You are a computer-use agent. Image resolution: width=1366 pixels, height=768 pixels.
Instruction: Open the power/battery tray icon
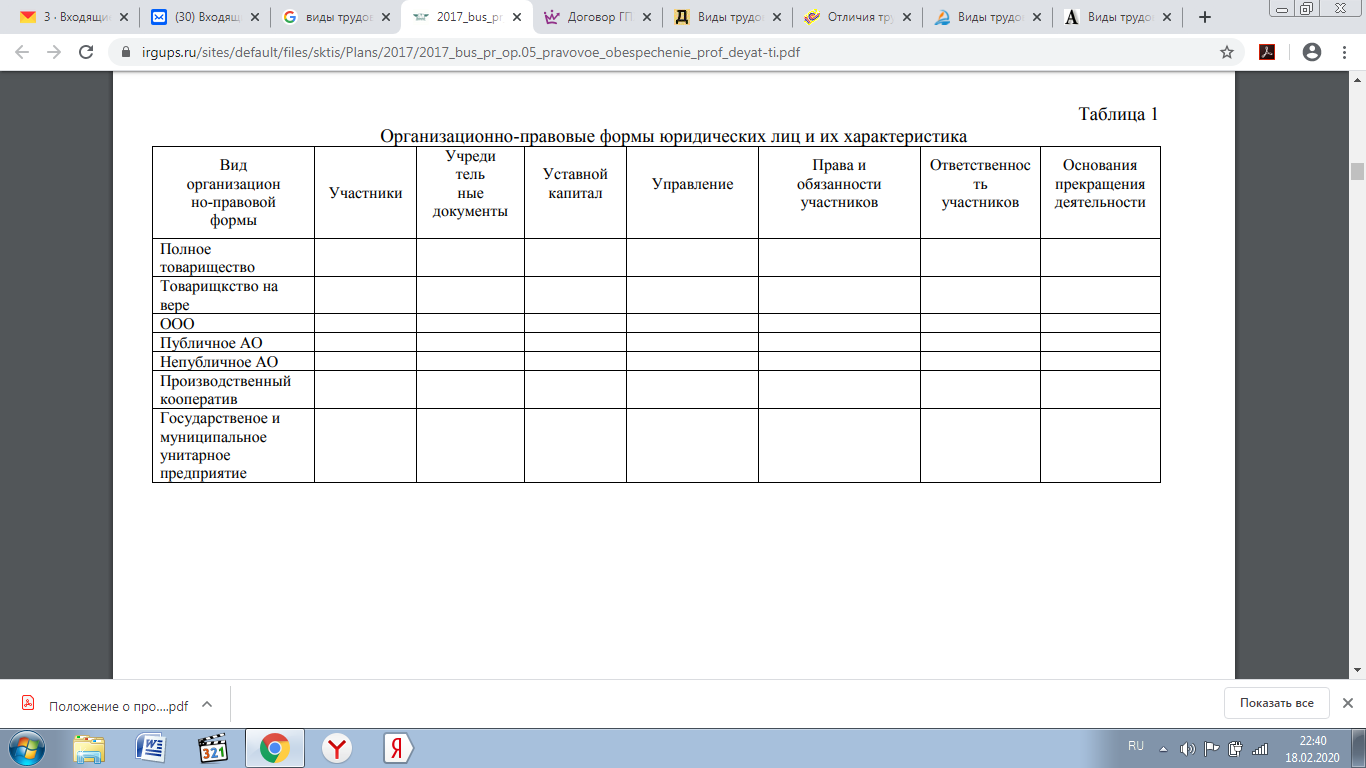(x=1235, y=748)
